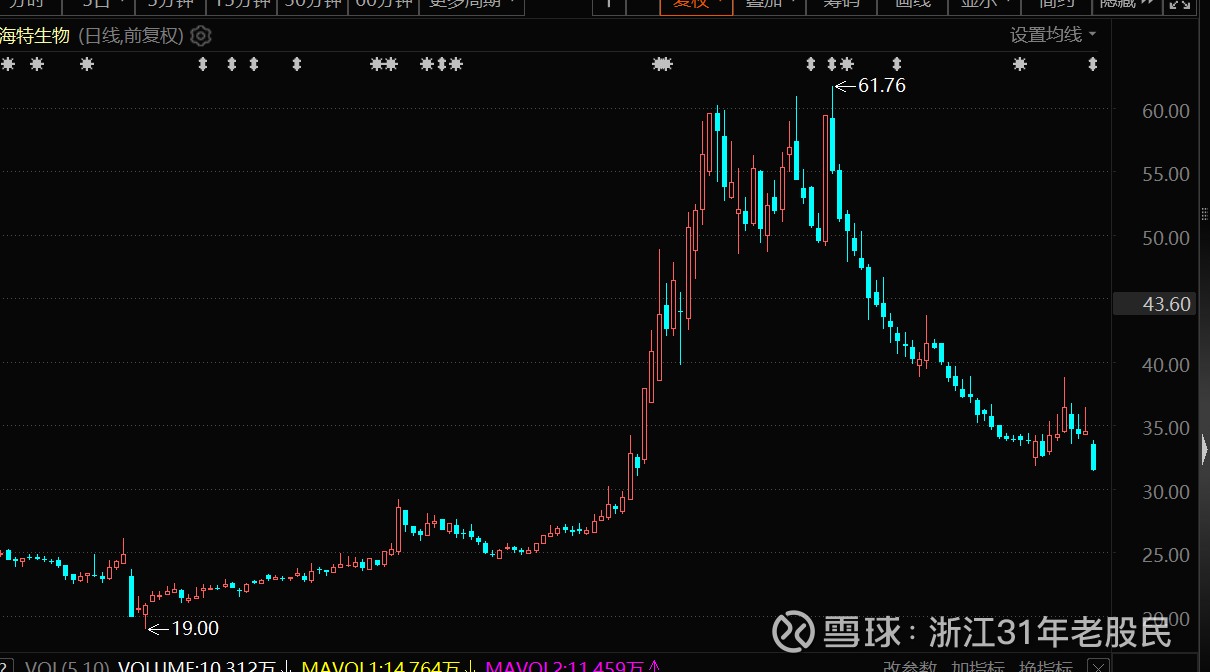
Task: Click the (日线,前复权) chart label
Action: pos(131,36)
